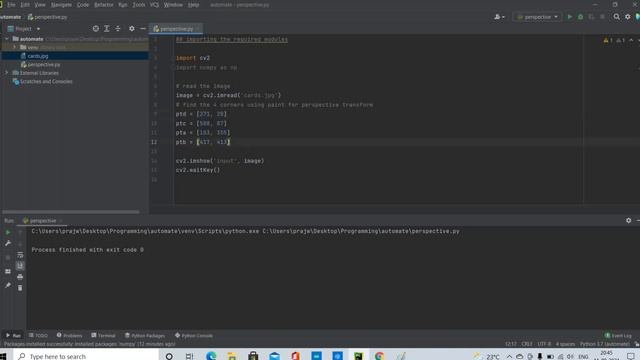The image size is (640, 360).
Task: Open the View menu
Action: point(40,5)
